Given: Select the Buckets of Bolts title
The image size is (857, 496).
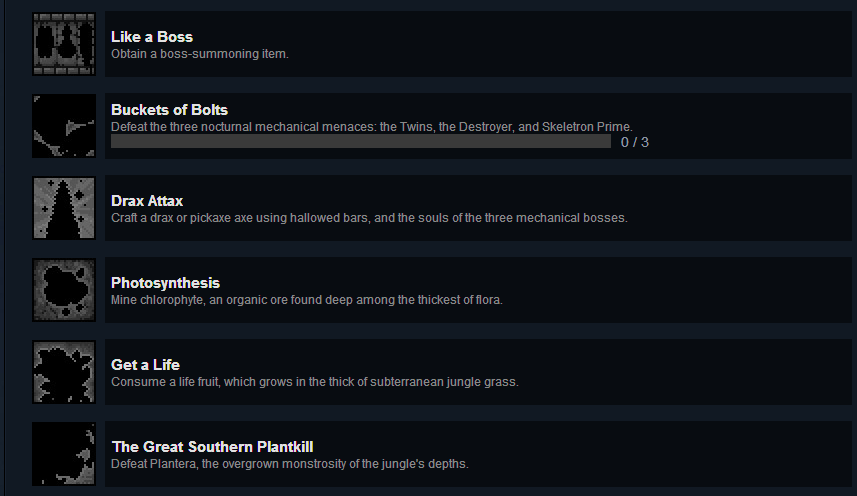Looking at the screenshot, I should [170, 110].
